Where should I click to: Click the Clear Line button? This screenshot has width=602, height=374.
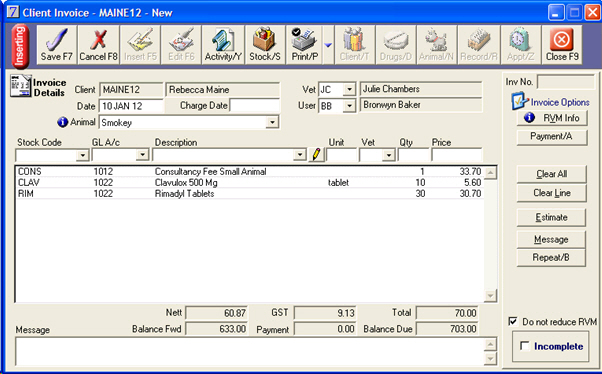[x=551, y=193]
